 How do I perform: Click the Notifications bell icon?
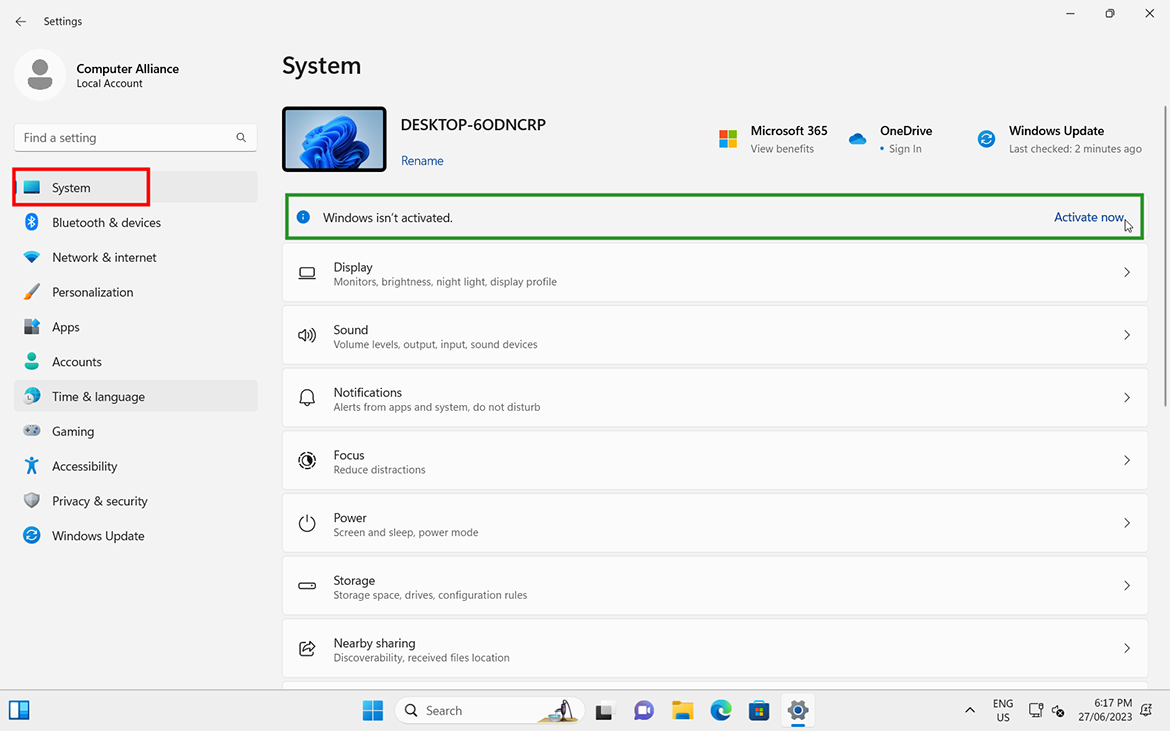tap(307, 397)
